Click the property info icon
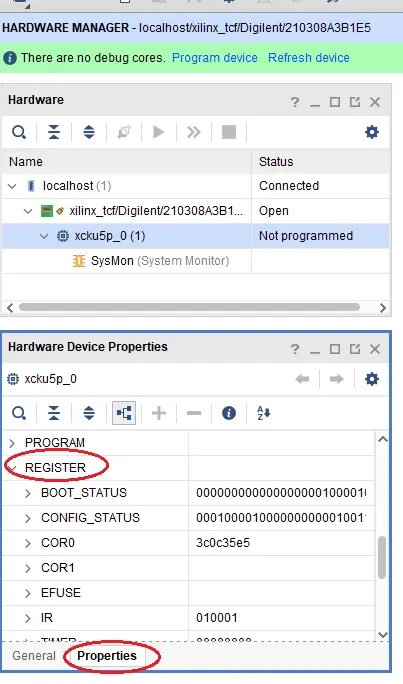The width and height of the screenshot is (403, 684). (229, 413)
